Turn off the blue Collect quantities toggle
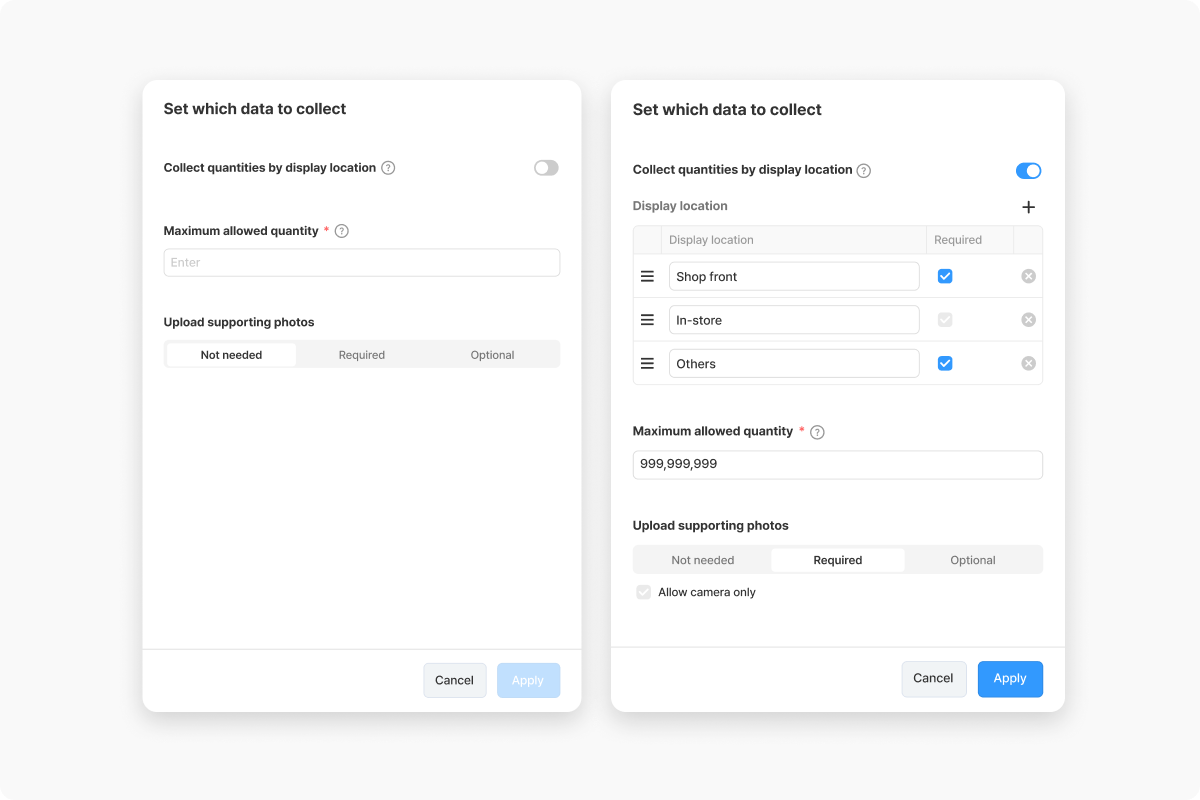The width and height of the screenshot is (1200, 800). click(x=1028, y=171)
